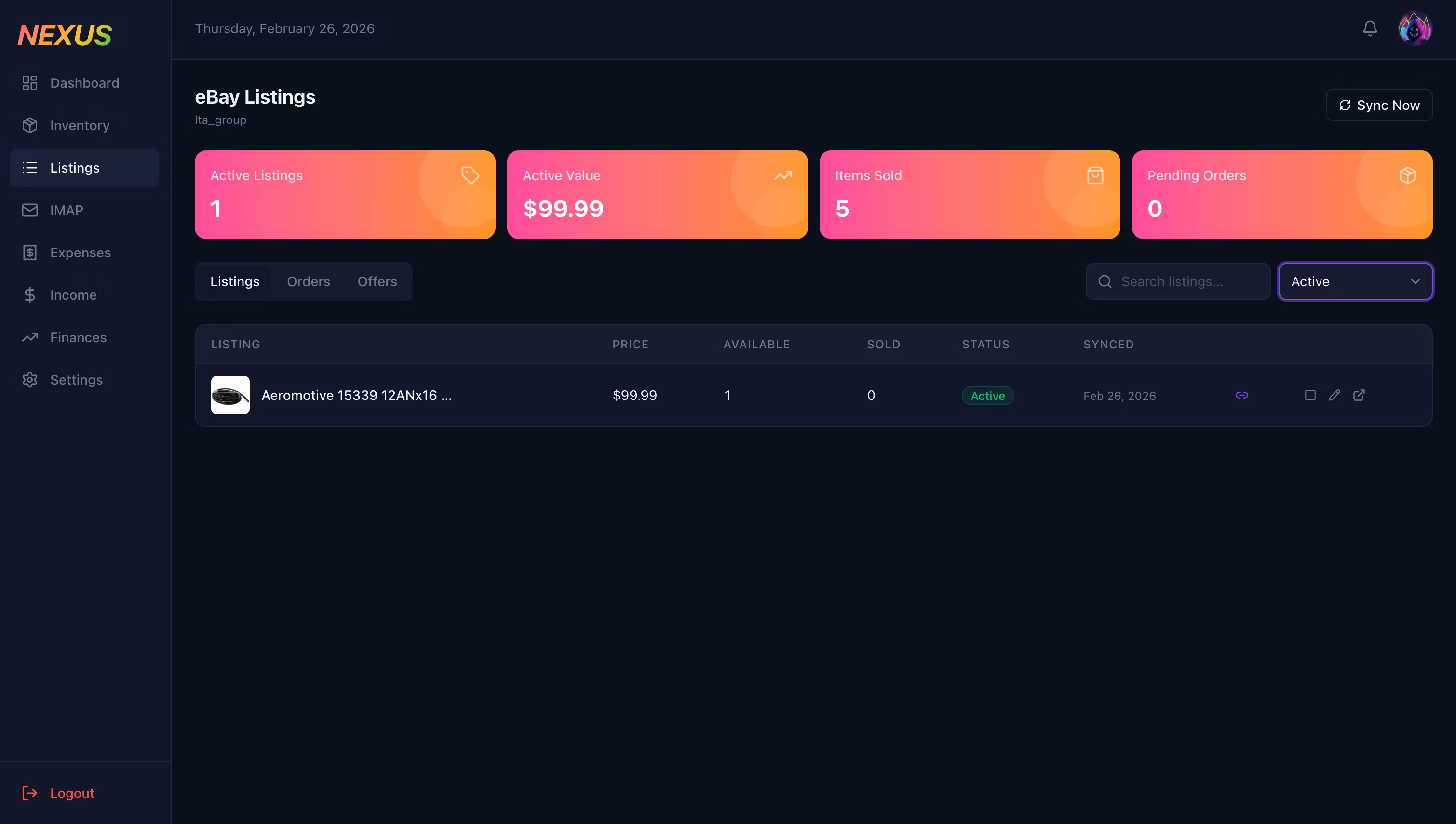Click the Search listings input field
The height and width of the screenshot is (824, 1456).
coord(1177,281)
